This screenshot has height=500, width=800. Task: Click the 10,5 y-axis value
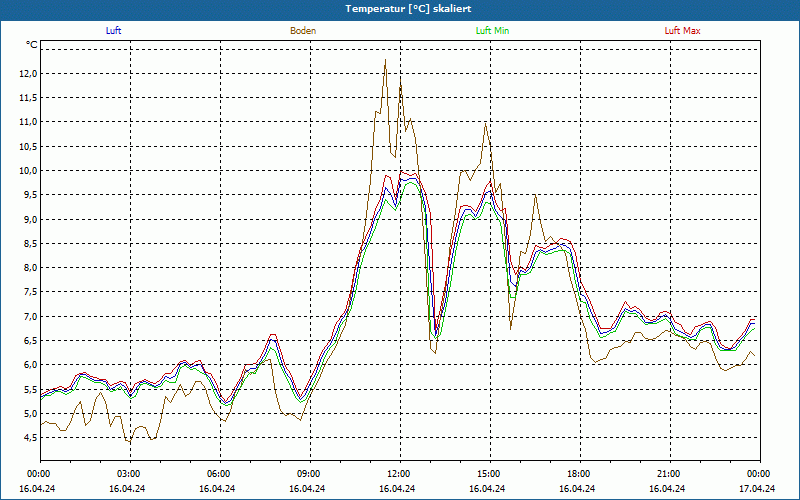(29, 146)
